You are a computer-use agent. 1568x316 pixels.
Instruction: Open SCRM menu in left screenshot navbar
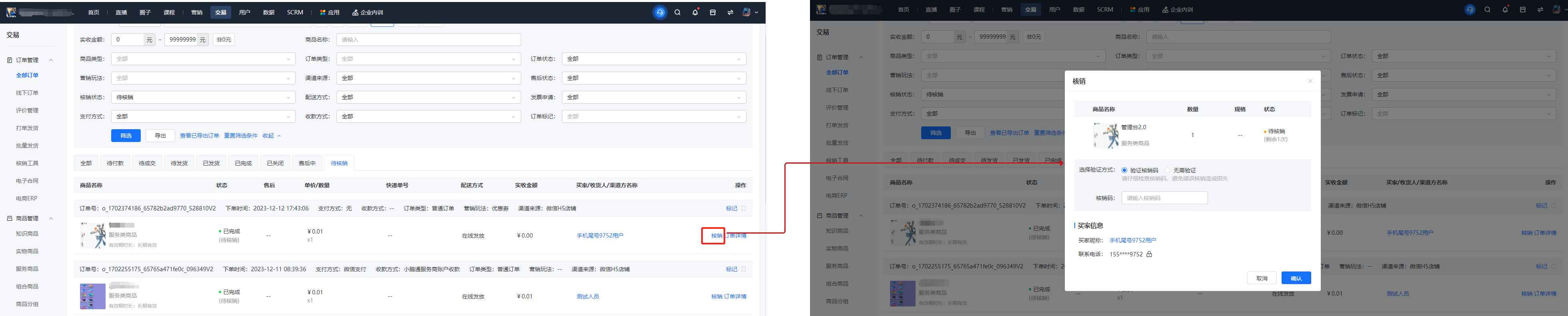coord(295,12)
